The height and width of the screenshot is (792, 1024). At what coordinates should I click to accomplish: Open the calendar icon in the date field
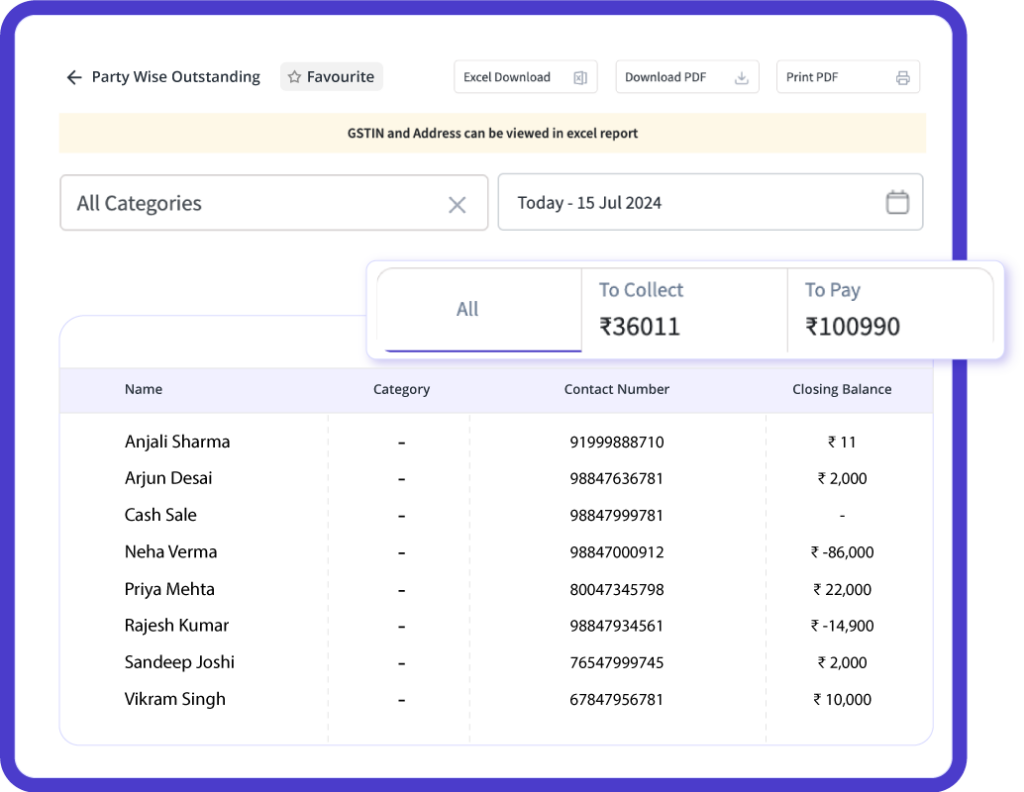coord(896,201)
